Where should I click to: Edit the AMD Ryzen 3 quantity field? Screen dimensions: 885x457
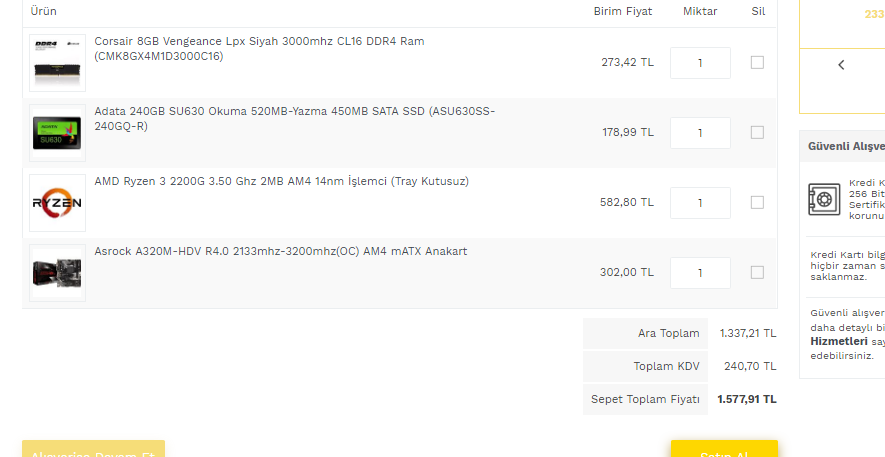(x=700, y=203)
